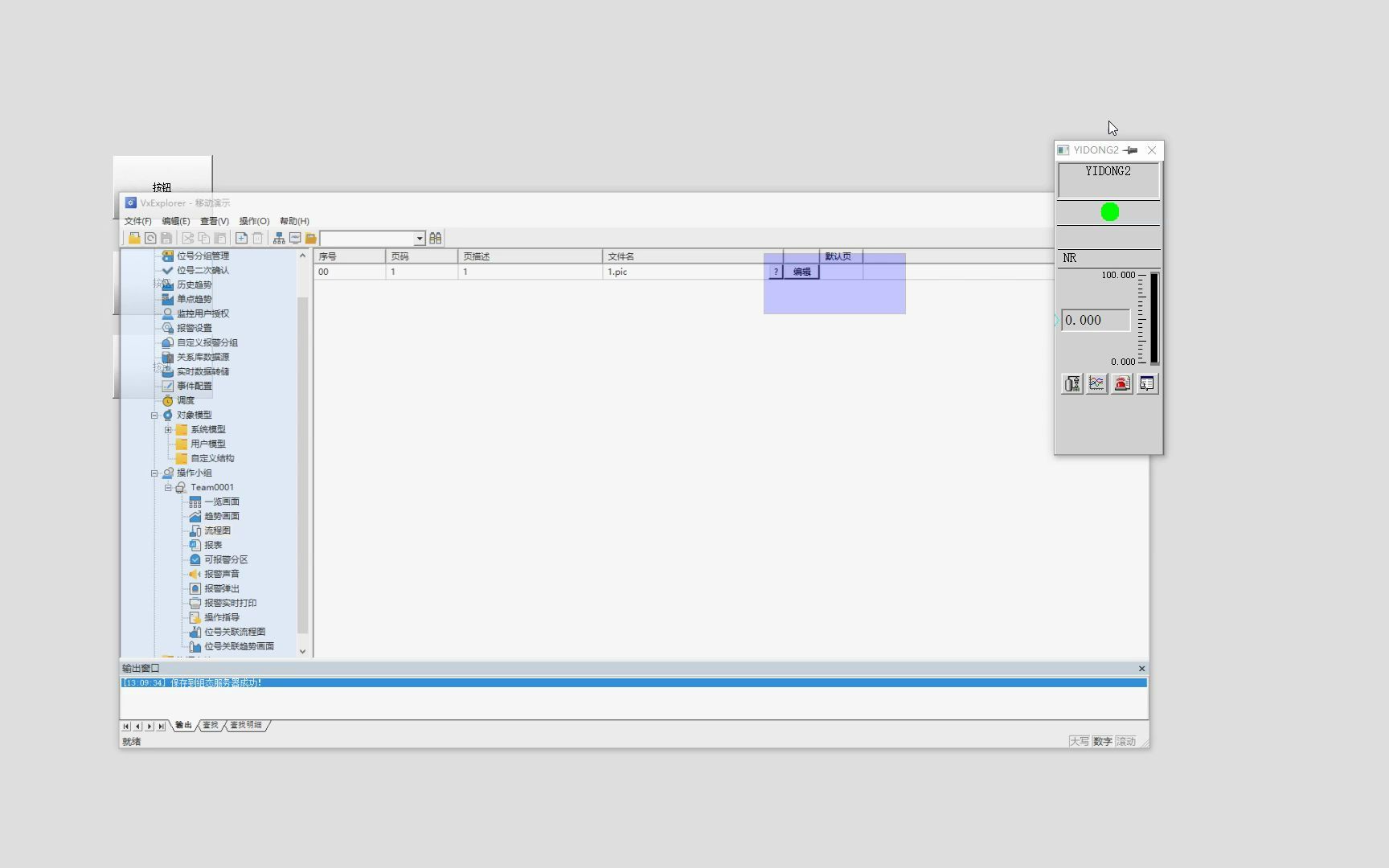Click the 序号 column header
Viewport: 1389px width, 868px height.
tap(350, 256)
